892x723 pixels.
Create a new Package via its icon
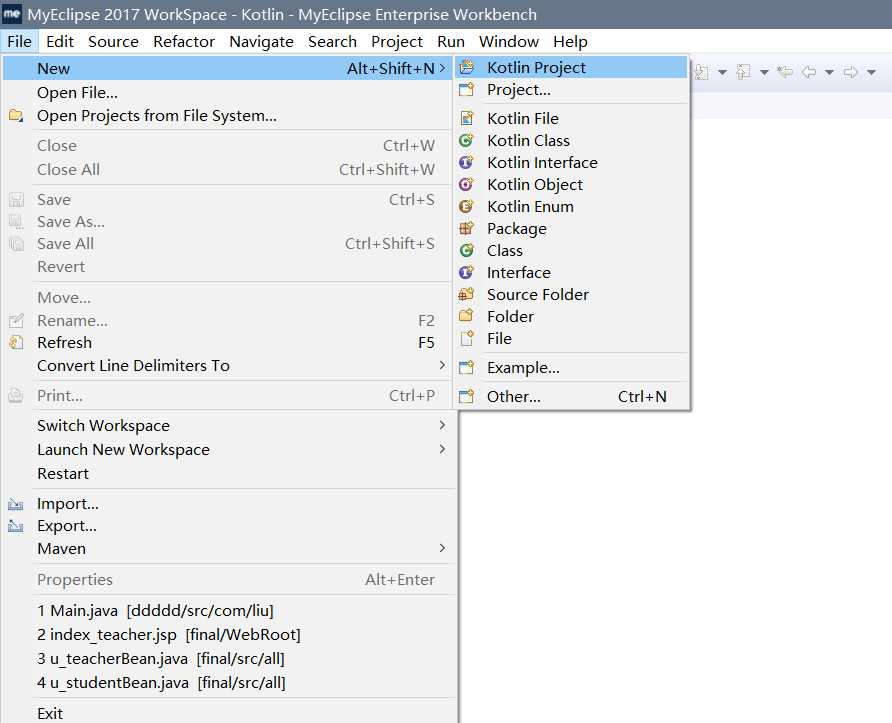(x=466, y=229)
